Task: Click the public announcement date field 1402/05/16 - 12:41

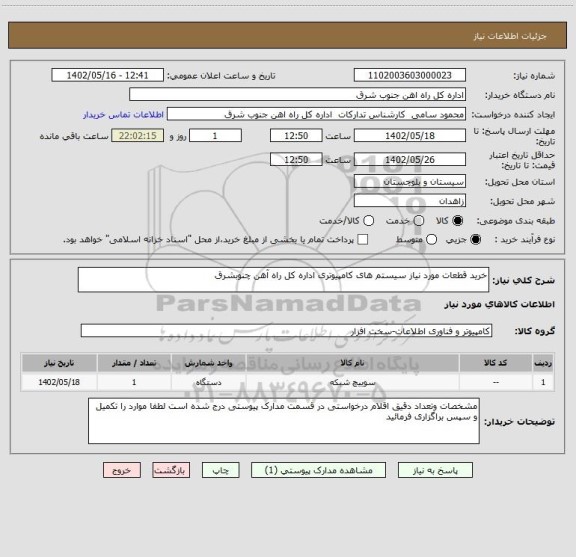Action: 107,75
